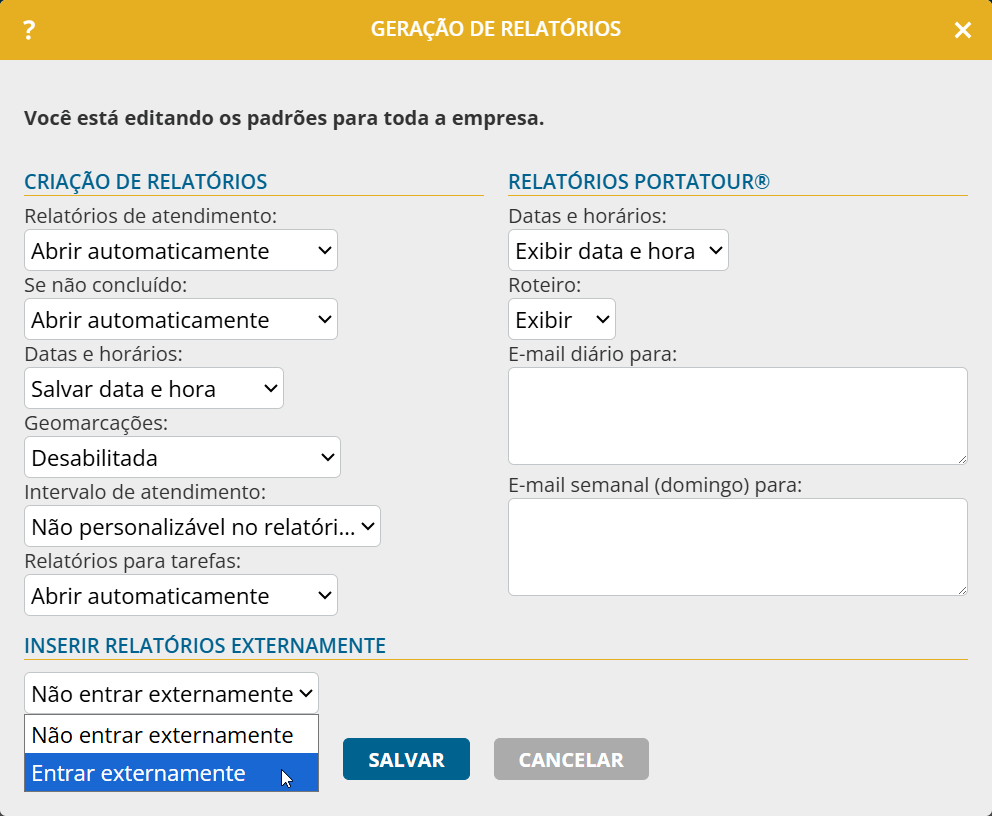992x816 pixels.
Task: Open the Geomarcações dropdown set to Desabilitada
Action: (x=182, y=458)
